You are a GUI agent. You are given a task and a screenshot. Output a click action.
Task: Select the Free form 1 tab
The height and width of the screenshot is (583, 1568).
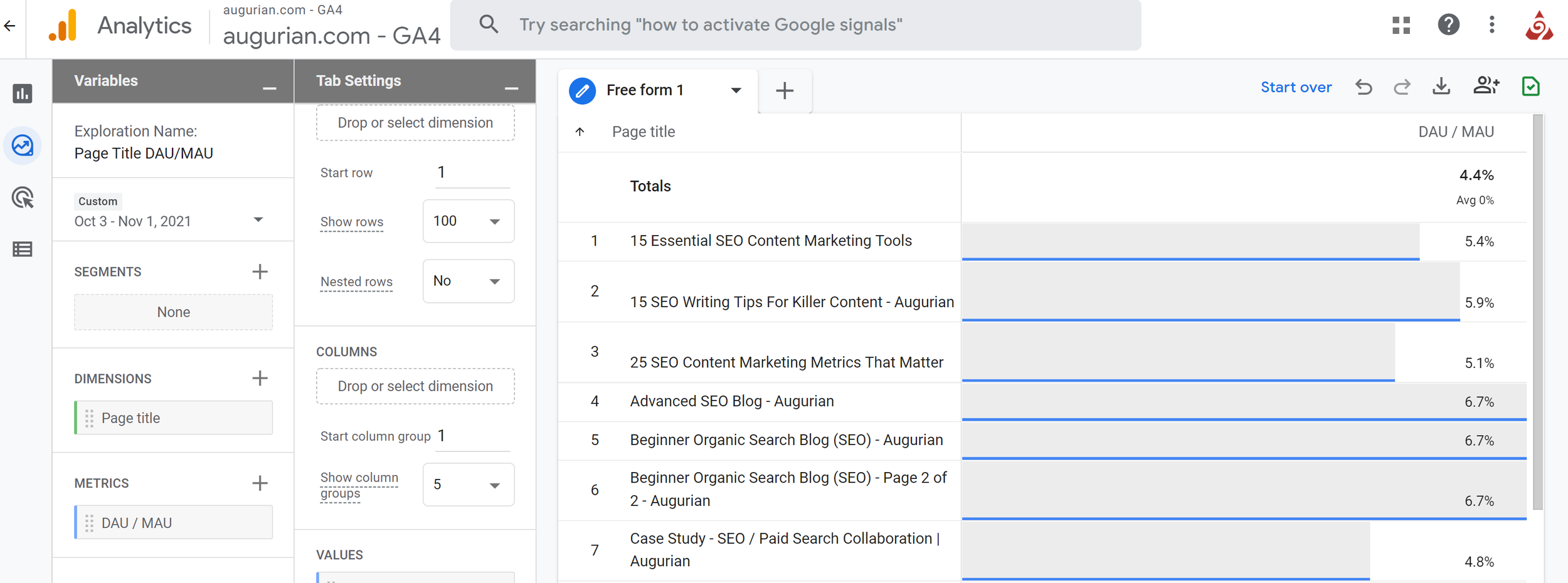click(657, 91)
